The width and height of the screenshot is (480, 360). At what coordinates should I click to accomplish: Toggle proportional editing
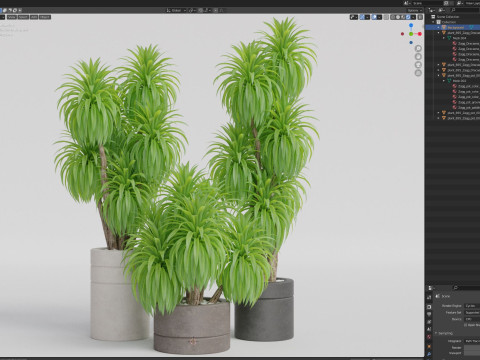[215, 10]
